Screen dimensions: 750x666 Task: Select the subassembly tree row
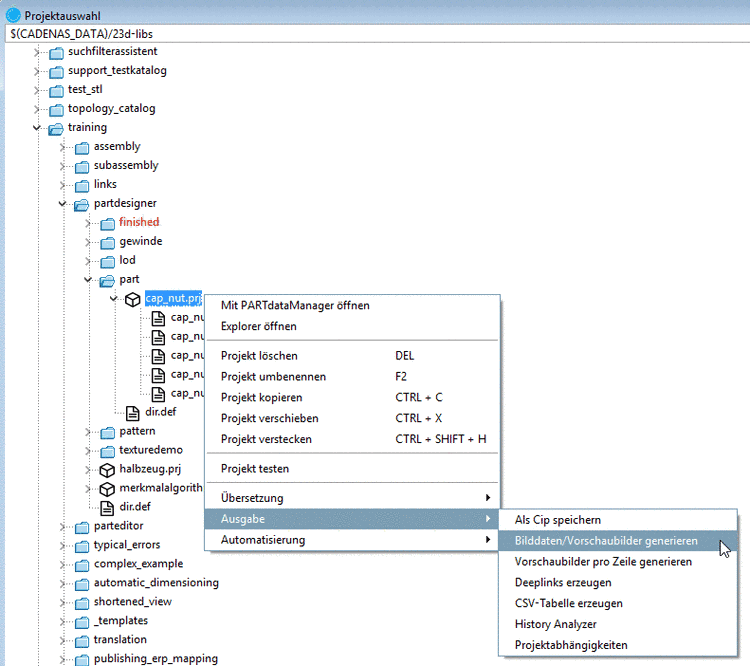tap(126, 166)
